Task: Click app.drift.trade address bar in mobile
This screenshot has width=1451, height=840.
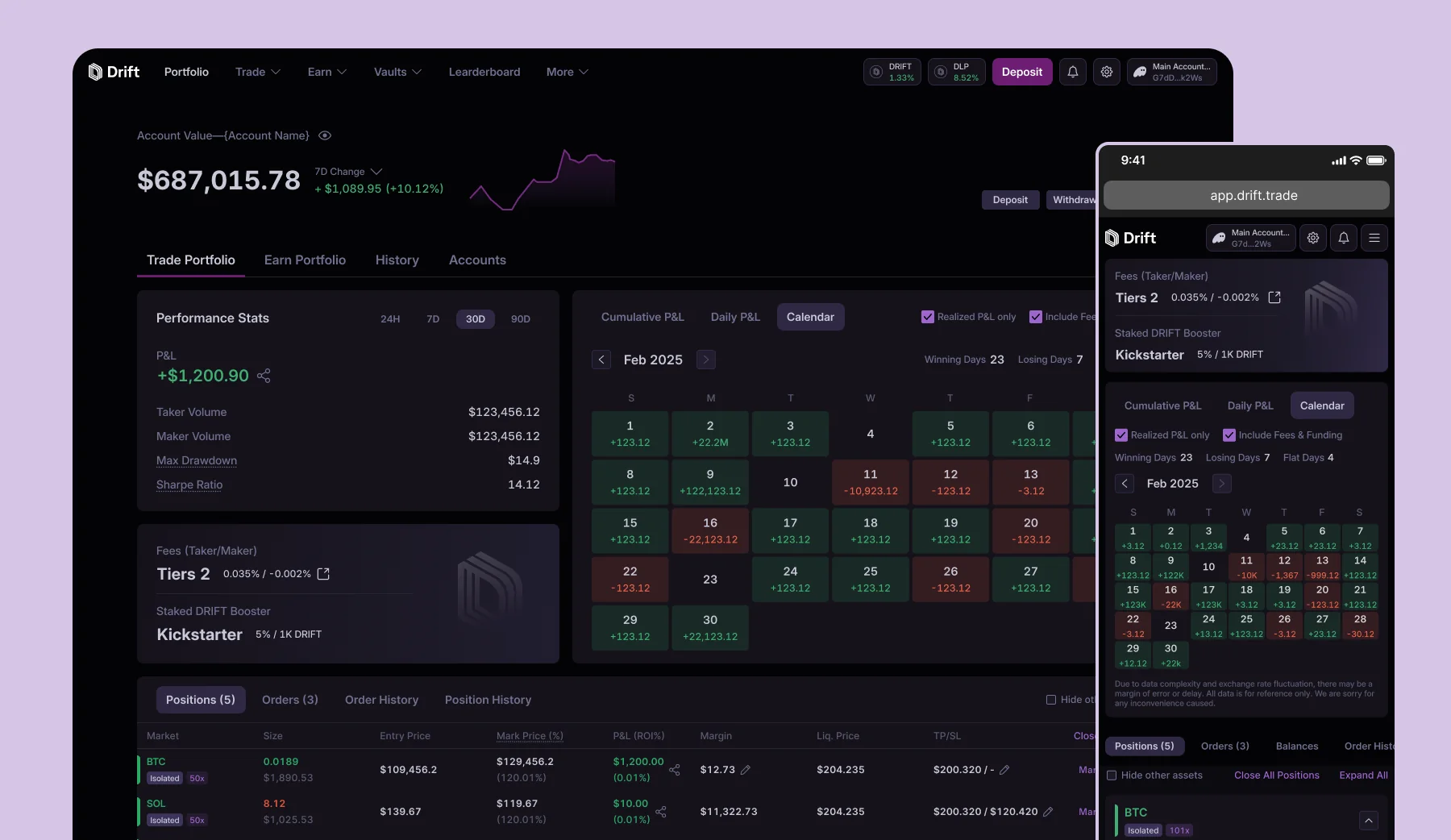Action: tap(1246, 196)
